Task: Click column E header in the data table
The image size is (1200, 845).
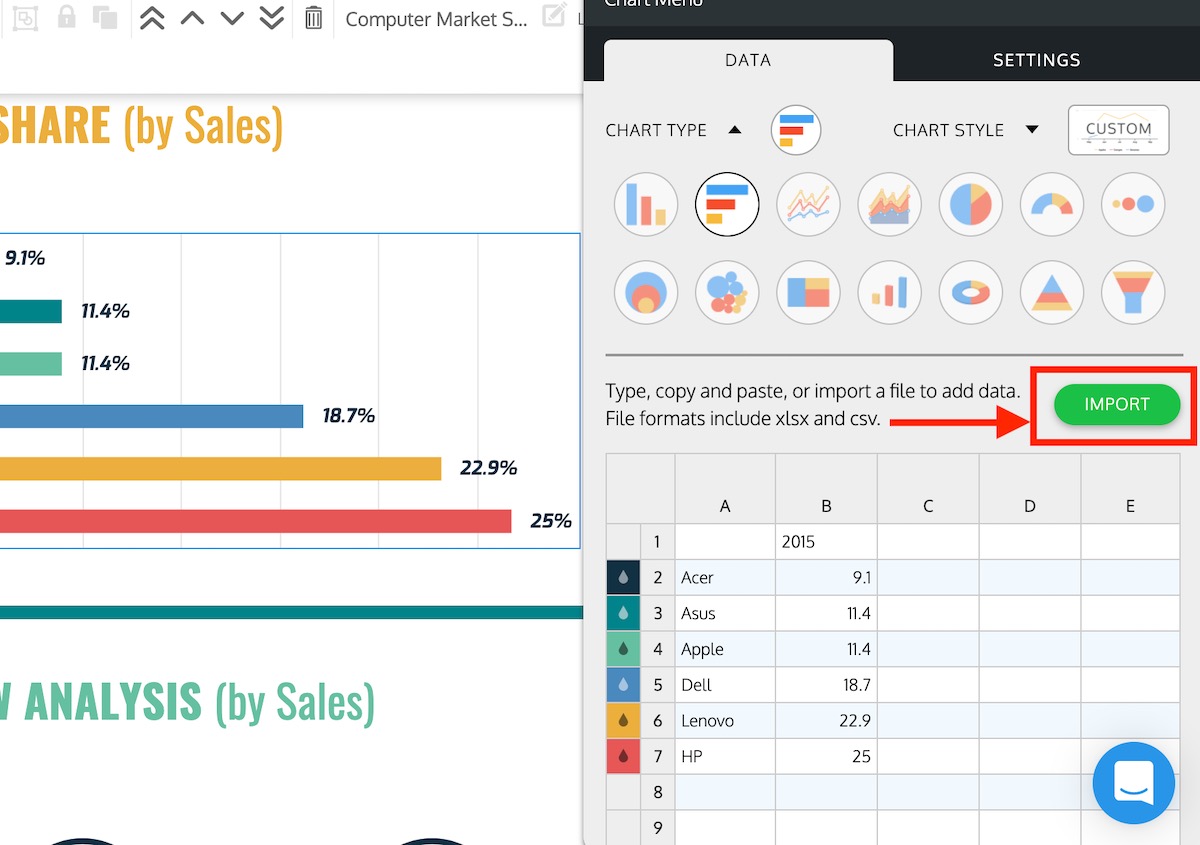Action: pos(1131,489)
